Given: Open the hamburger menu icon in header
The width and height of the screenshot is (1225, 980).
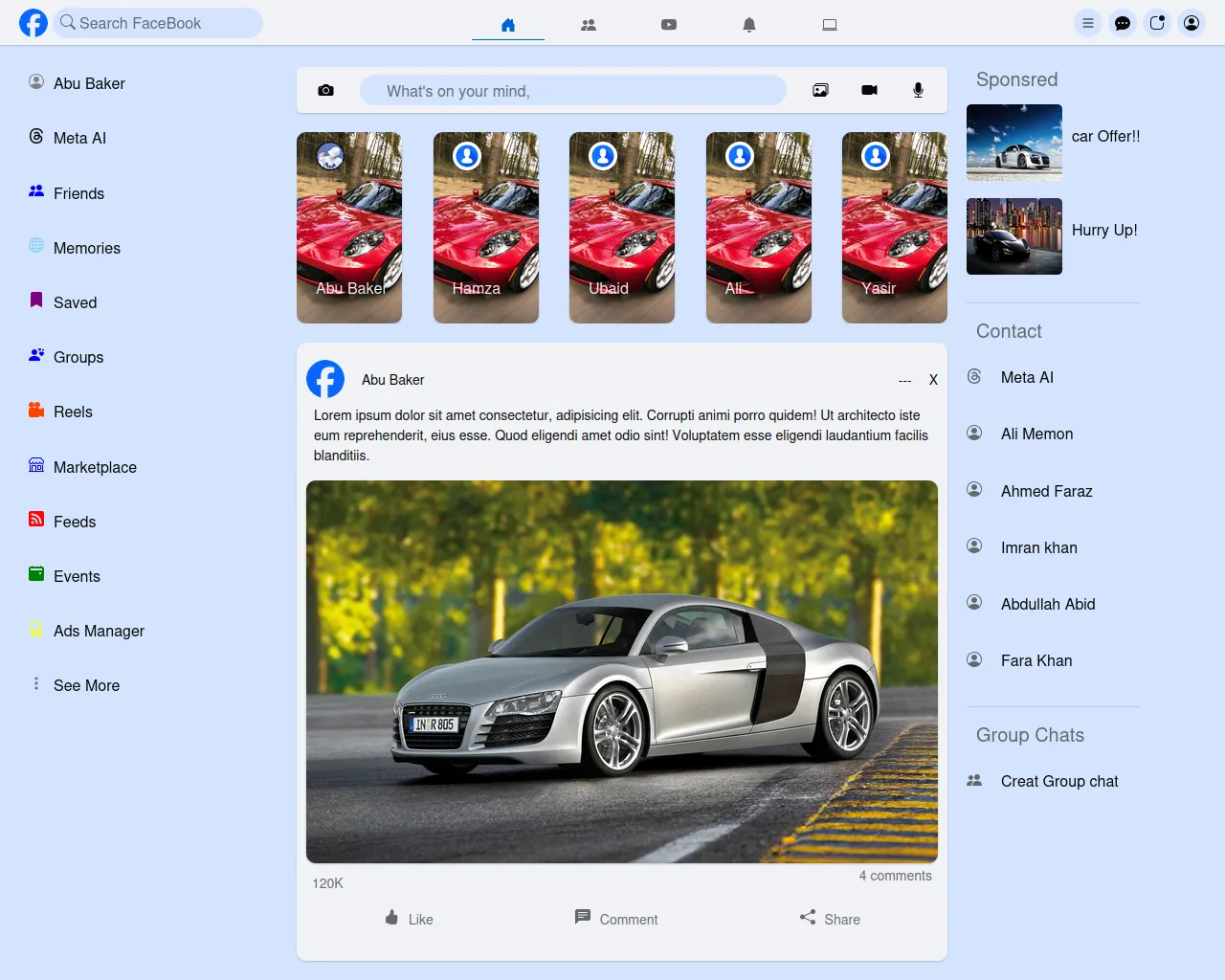Looking at the screenshot, I should 1088,23.
